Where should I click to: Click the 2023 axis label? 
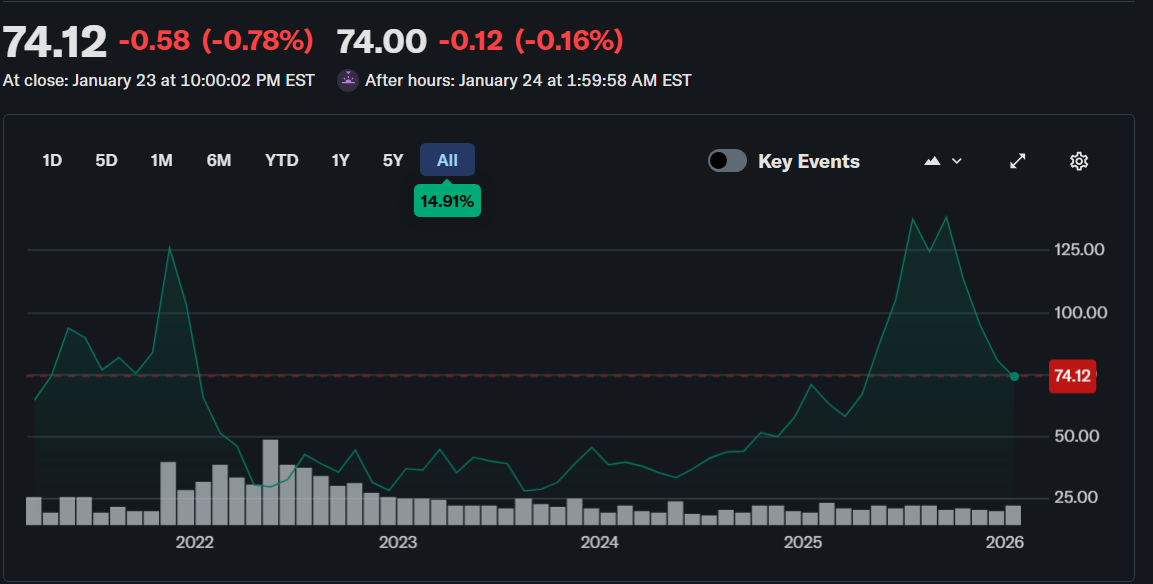point(398,542)
